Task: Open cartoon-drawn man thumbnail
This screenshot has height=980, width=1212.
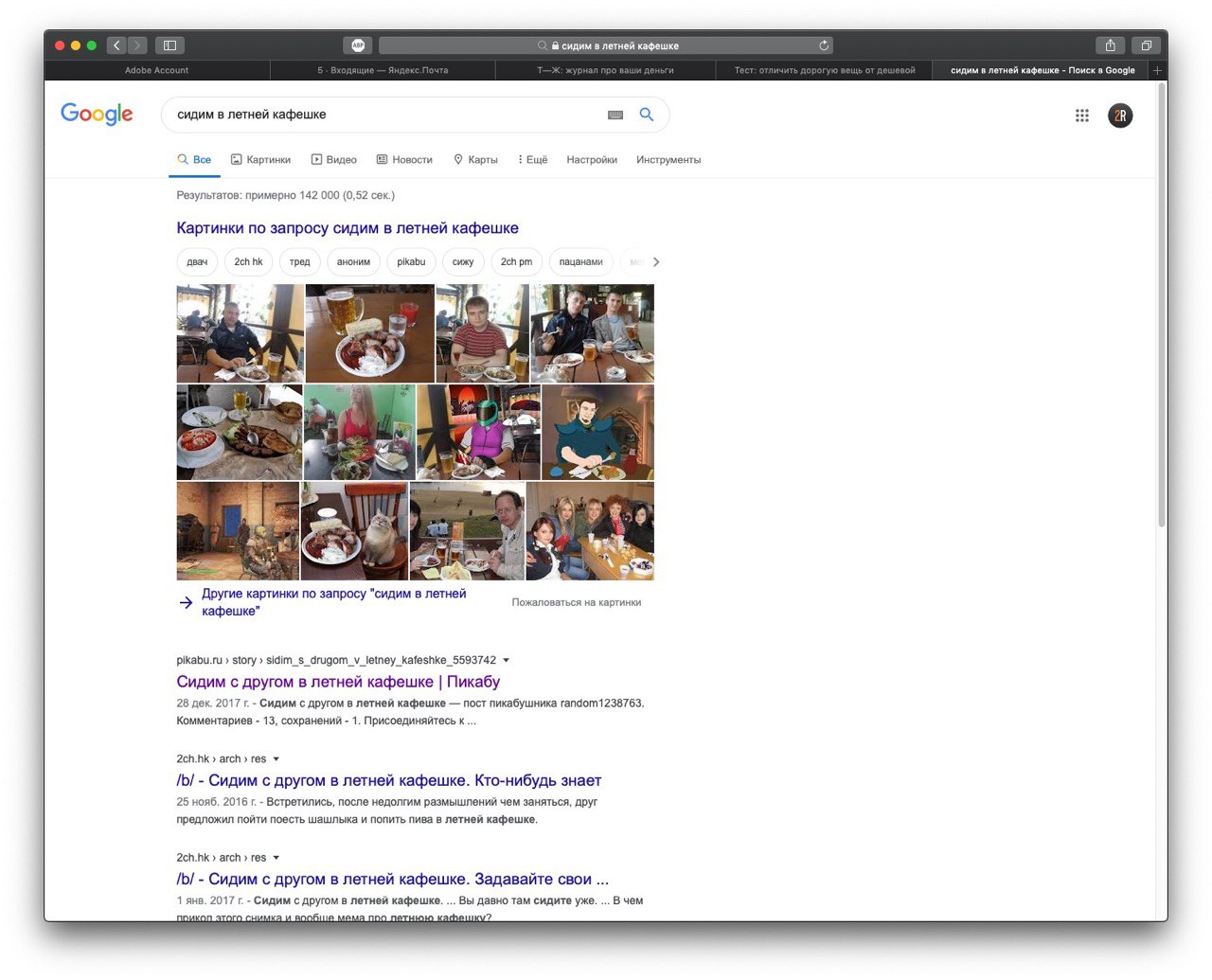Action: pos(598,432)
